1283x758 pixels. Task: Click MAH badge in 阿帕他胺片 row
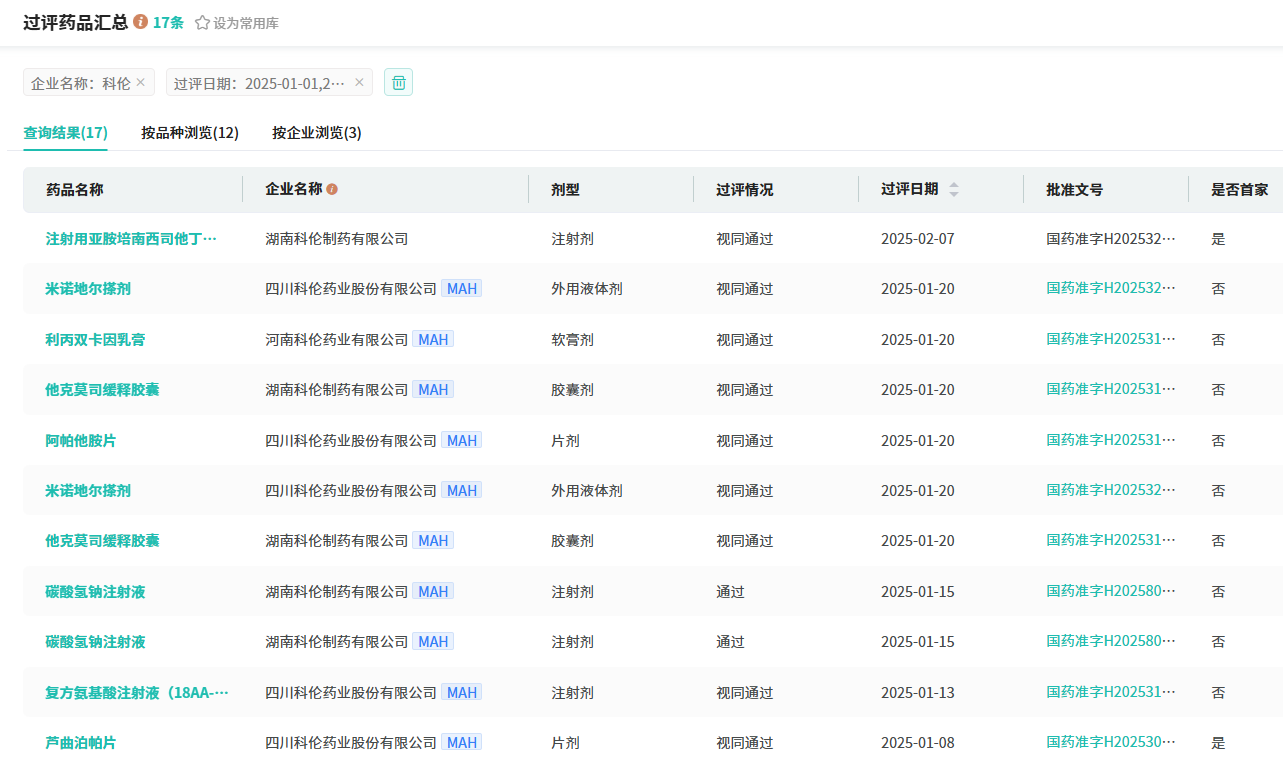[x=461, y=440]
